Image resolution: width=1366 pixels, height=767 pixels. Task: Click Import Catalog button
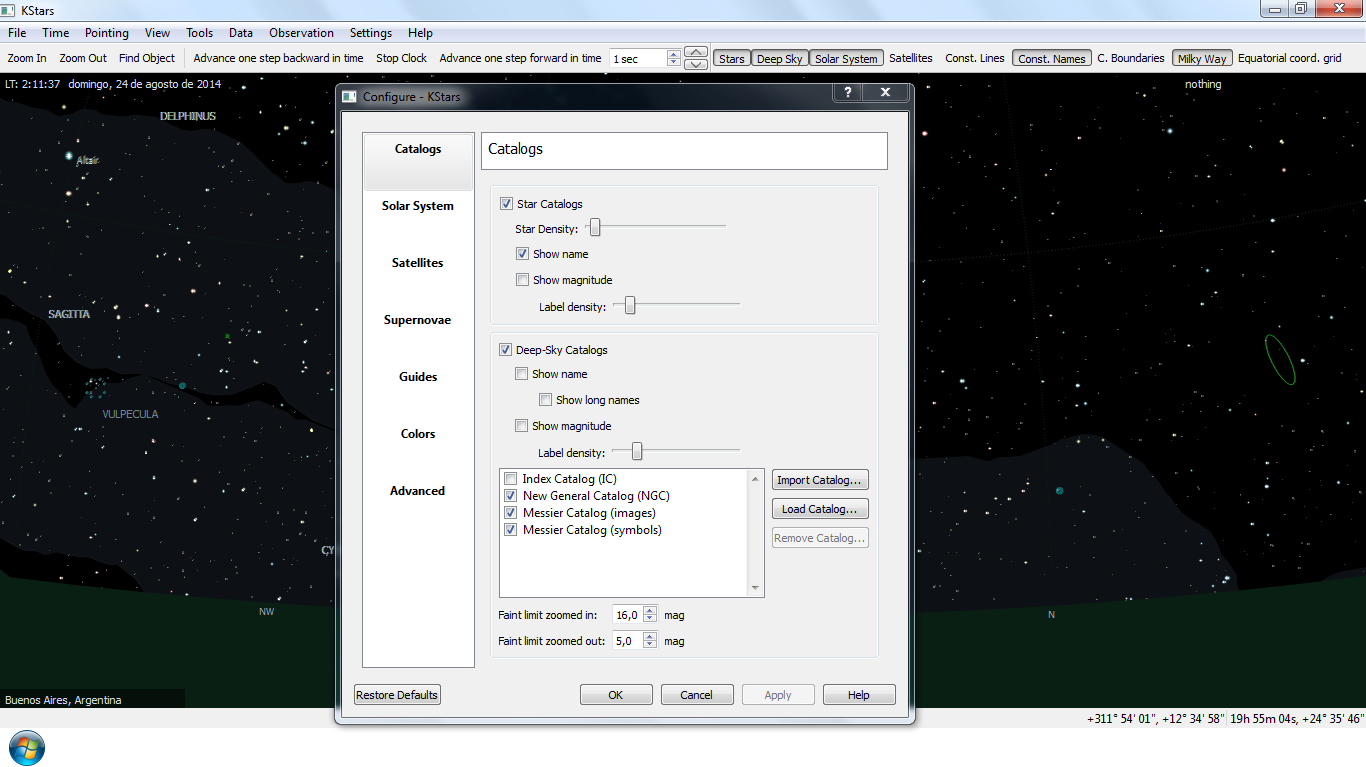click(820, 480)
